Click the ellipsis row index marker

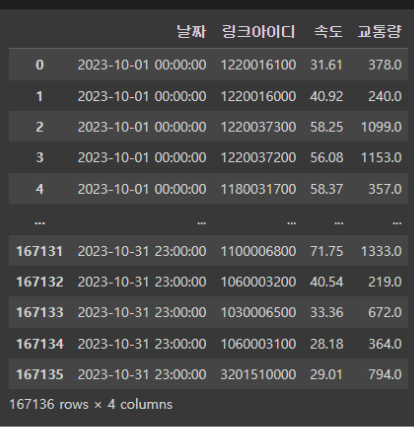(40, 223)
